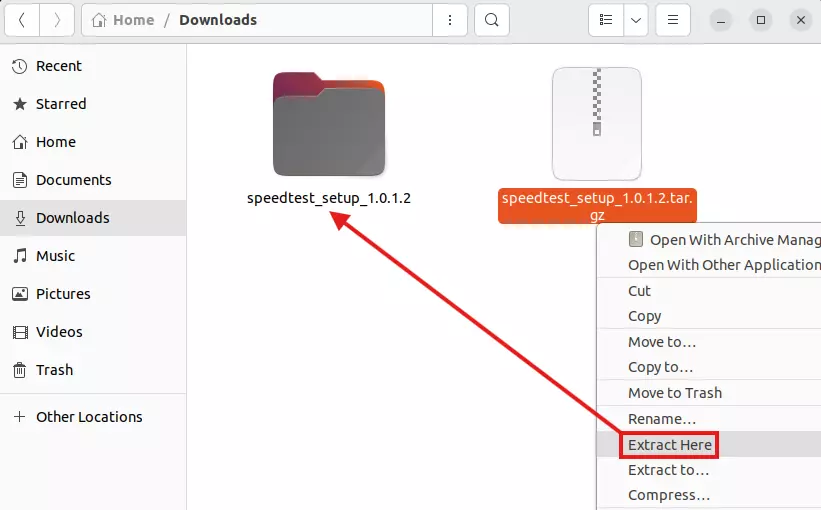Choose Open With Archive Manager
Image resolution: width=821 pixels, height=510 pixels.
[709, 240]
